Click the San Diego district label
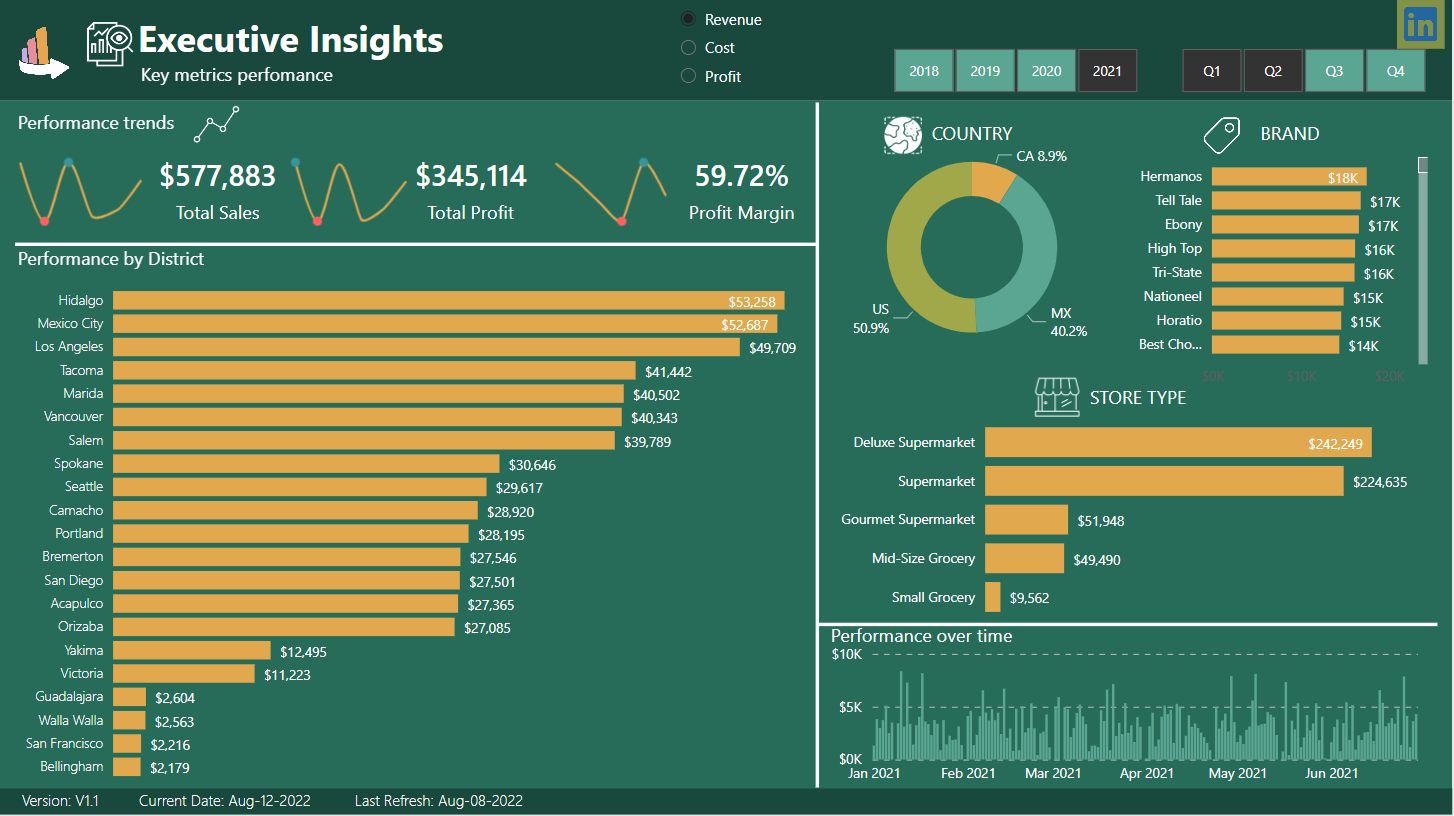Viewport: 1454px width, 816px height. [73, 580]
